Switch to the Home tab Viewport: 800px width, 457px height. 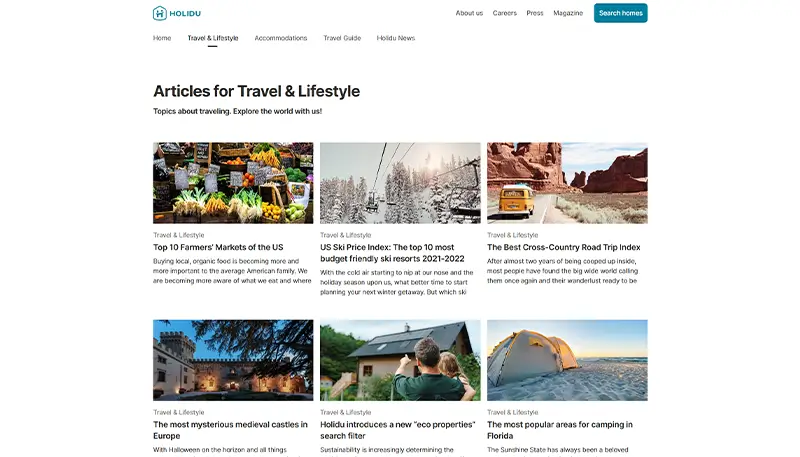pyautogui.click(x=162, y=38)
